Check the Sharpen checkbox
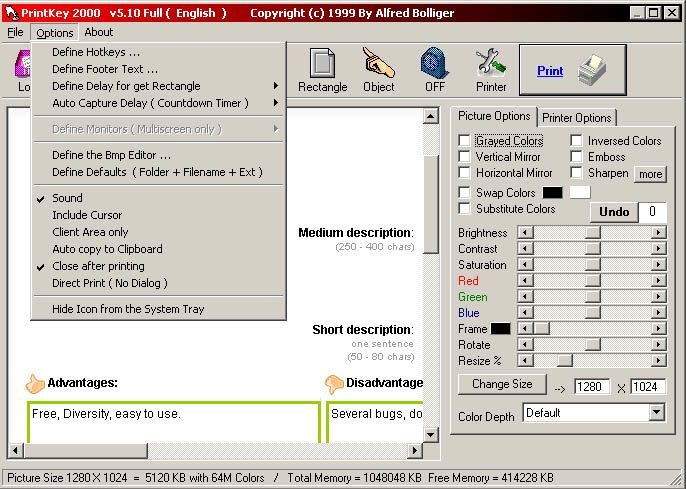Image resolution: width=686 pixels, height=489 pixels. [x=576, y=172]
